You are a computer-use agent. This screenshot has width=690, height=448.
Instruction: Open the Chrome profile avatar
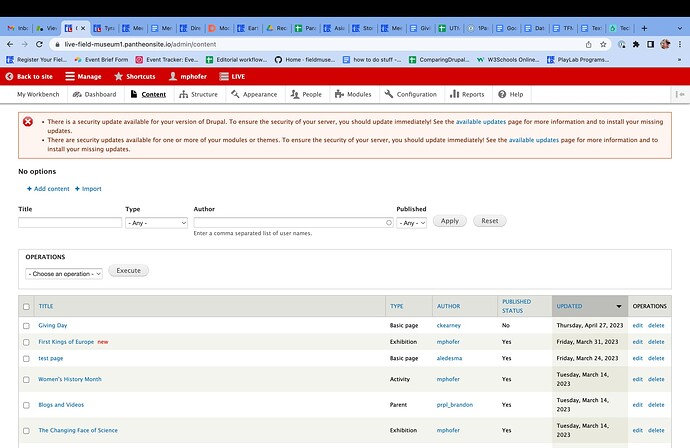click(665, 44)
